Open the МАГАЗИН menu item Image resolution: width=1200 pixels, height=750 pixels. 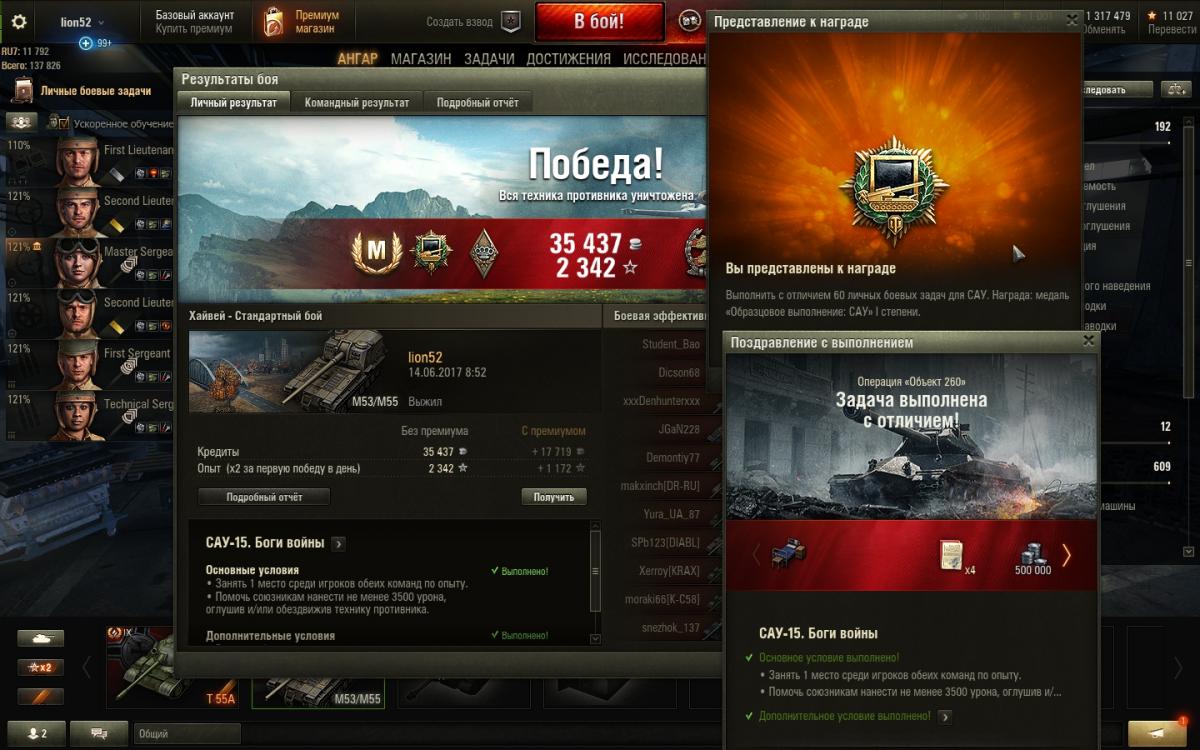[421, 59]
